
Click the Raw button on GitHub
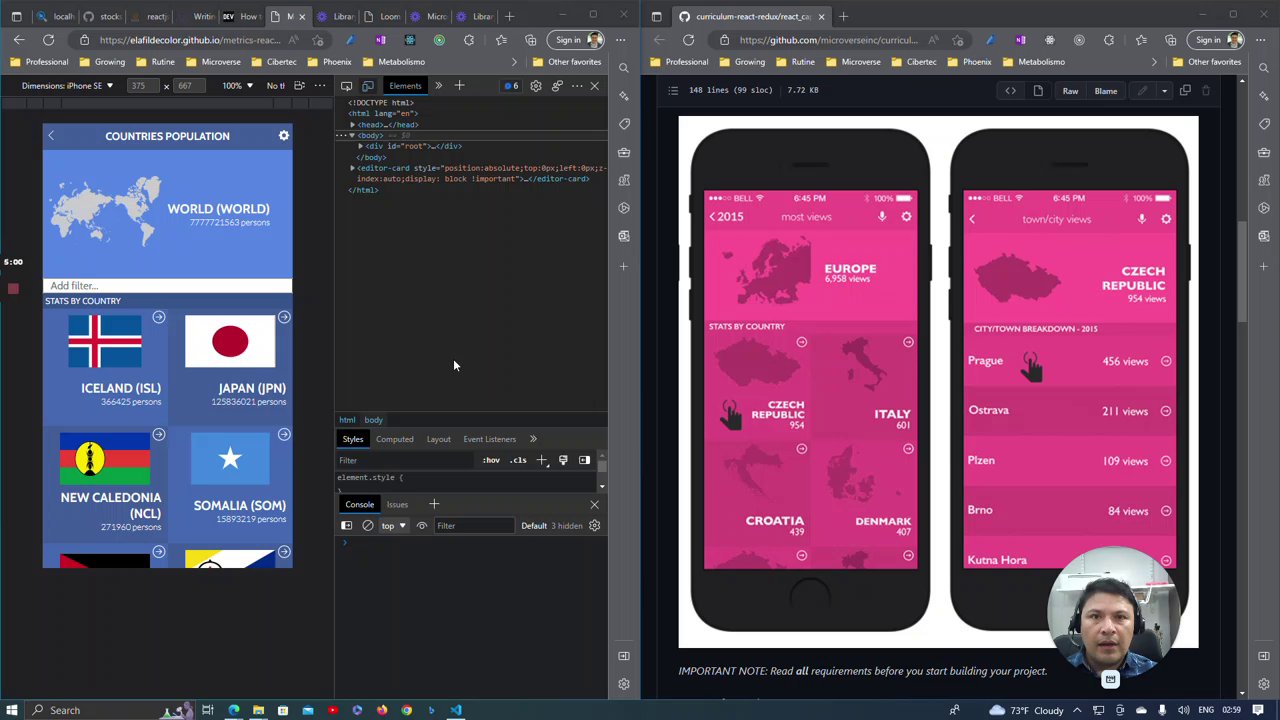1070,91
